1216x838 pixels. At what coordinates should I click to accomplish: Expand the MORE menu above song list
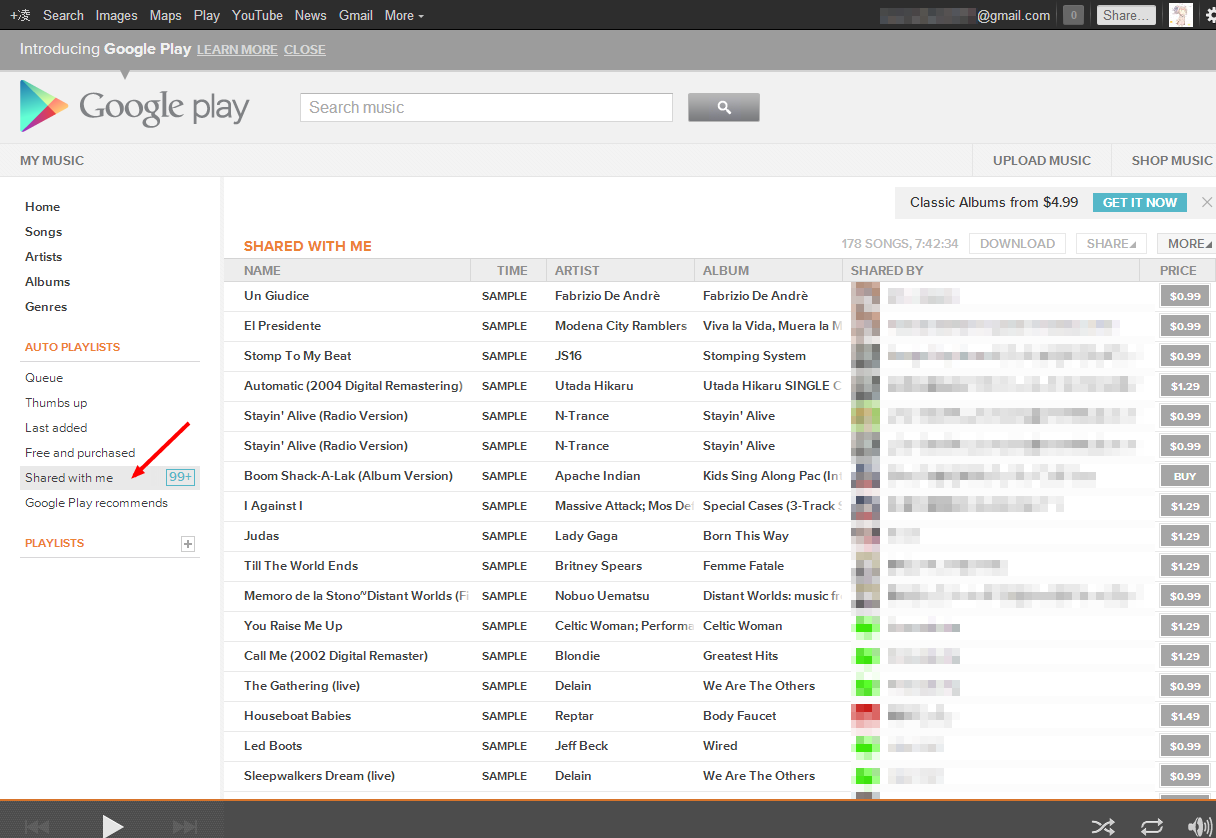pos(1188,243)
